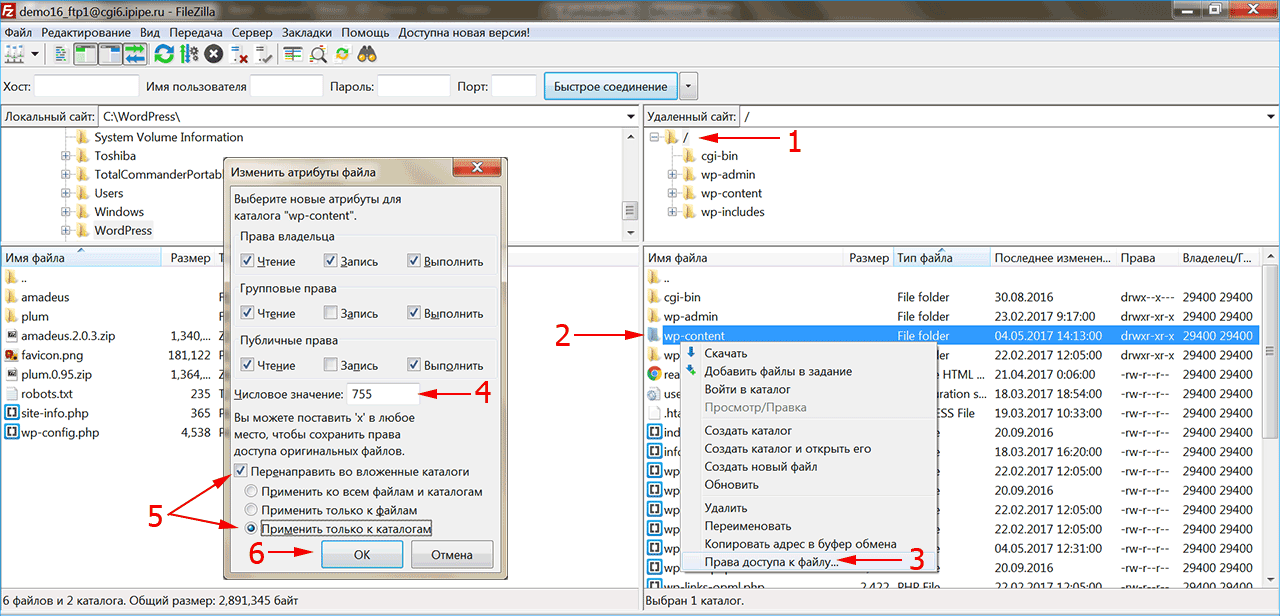Open the Закладки menu
Screen dimensions: 1280x616
307,32
